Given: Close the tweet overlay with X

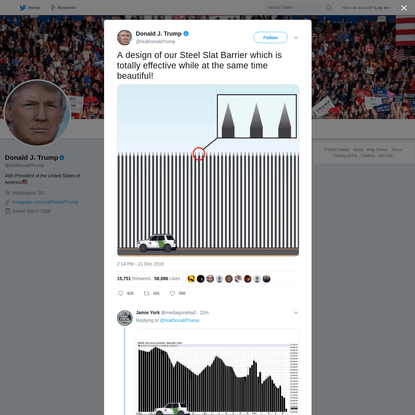Looking at the screenshot, I should (x=404, y=8).
